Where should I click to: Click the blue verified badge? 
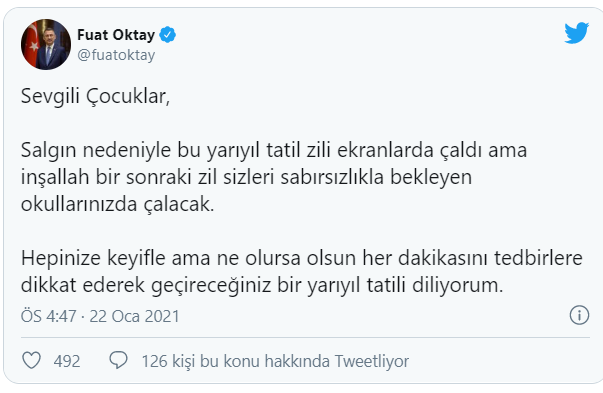pos(168,35)
